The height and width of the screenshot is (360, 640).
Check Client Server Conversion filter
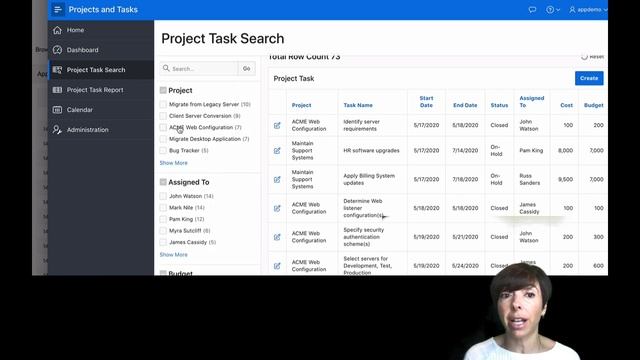click(x=163, y=116)
